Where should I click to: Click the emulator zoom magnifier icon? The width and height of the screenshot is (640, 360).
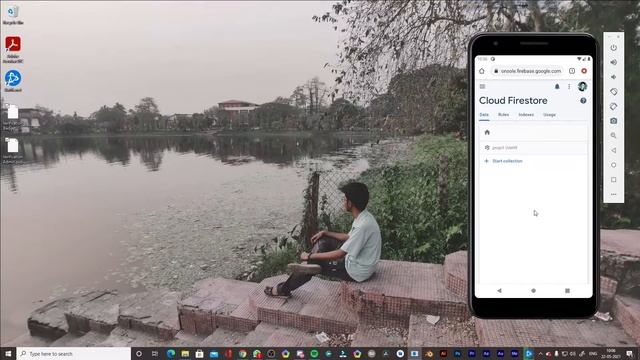613,136
